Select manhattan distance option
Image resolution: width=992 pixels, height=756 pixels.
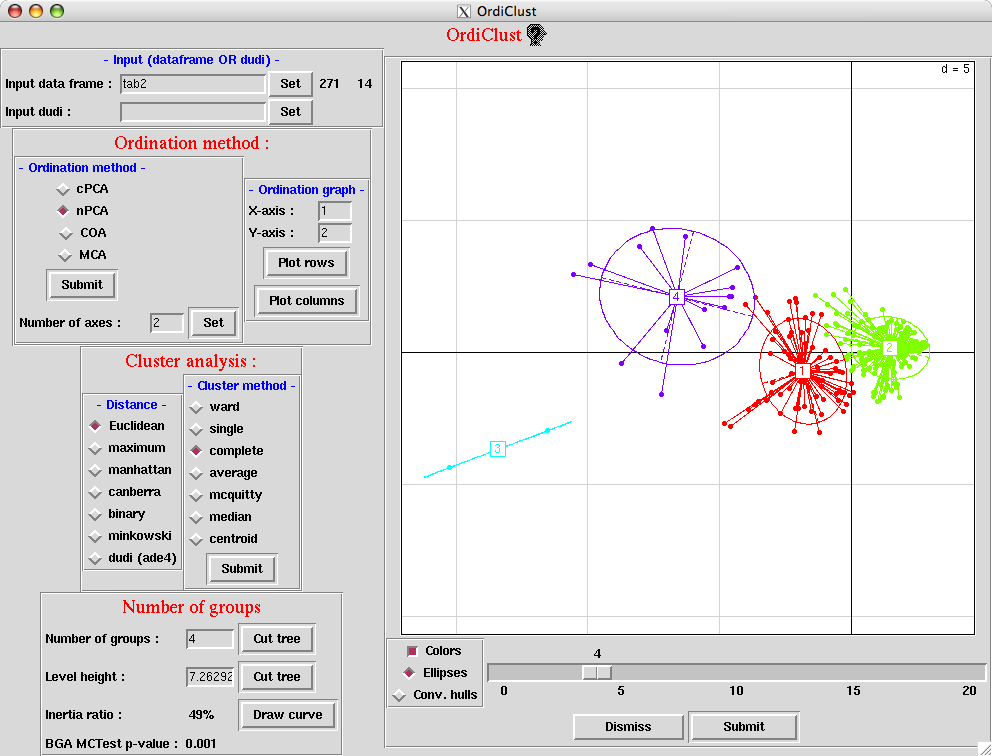96,470
